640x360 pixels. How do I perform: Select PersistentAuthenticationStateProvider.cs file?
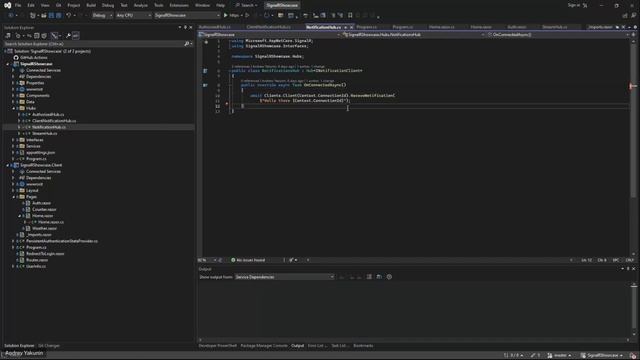pos(62,241)
